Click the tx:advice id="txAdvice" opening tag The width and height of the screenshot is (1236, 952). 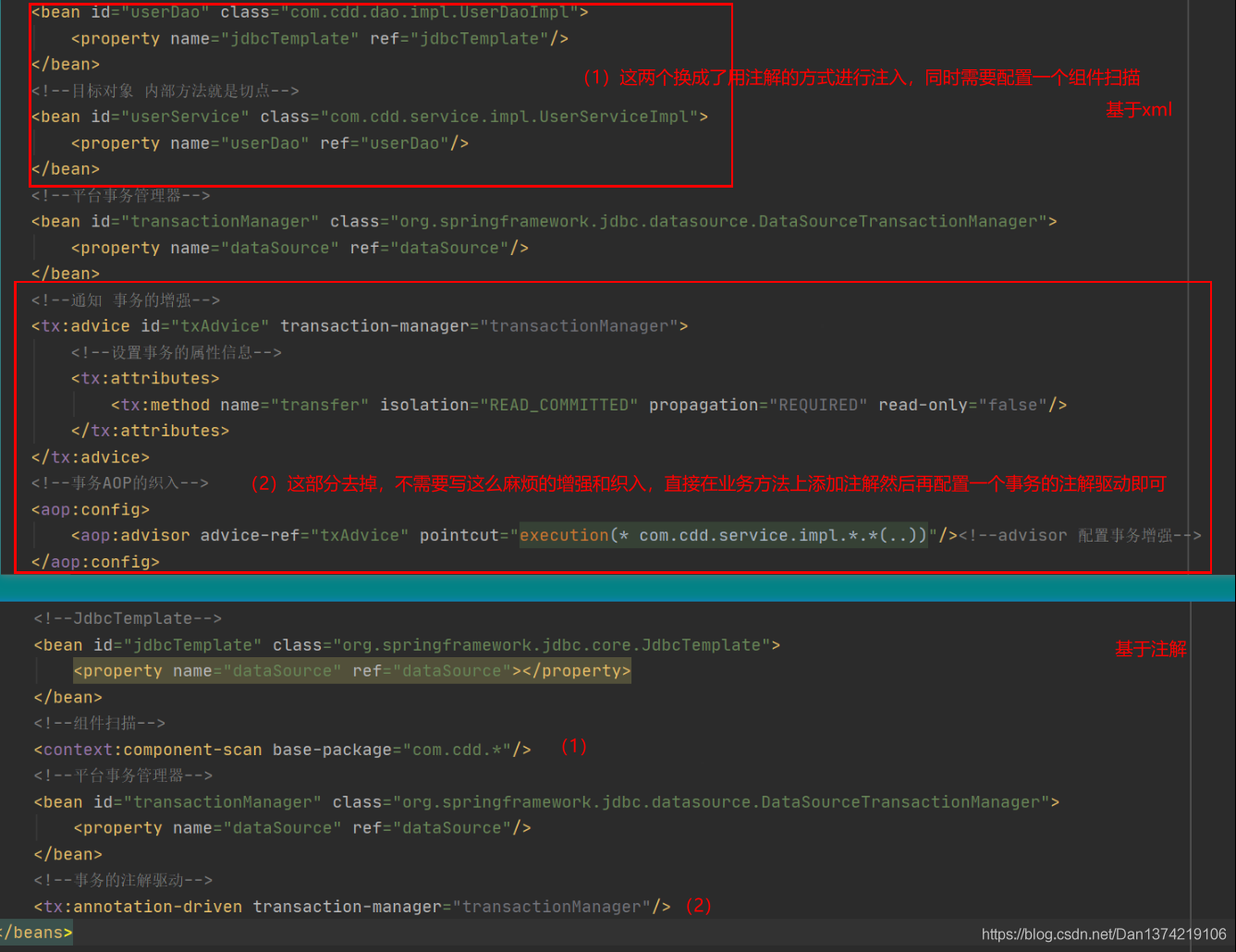pos(360,326)
